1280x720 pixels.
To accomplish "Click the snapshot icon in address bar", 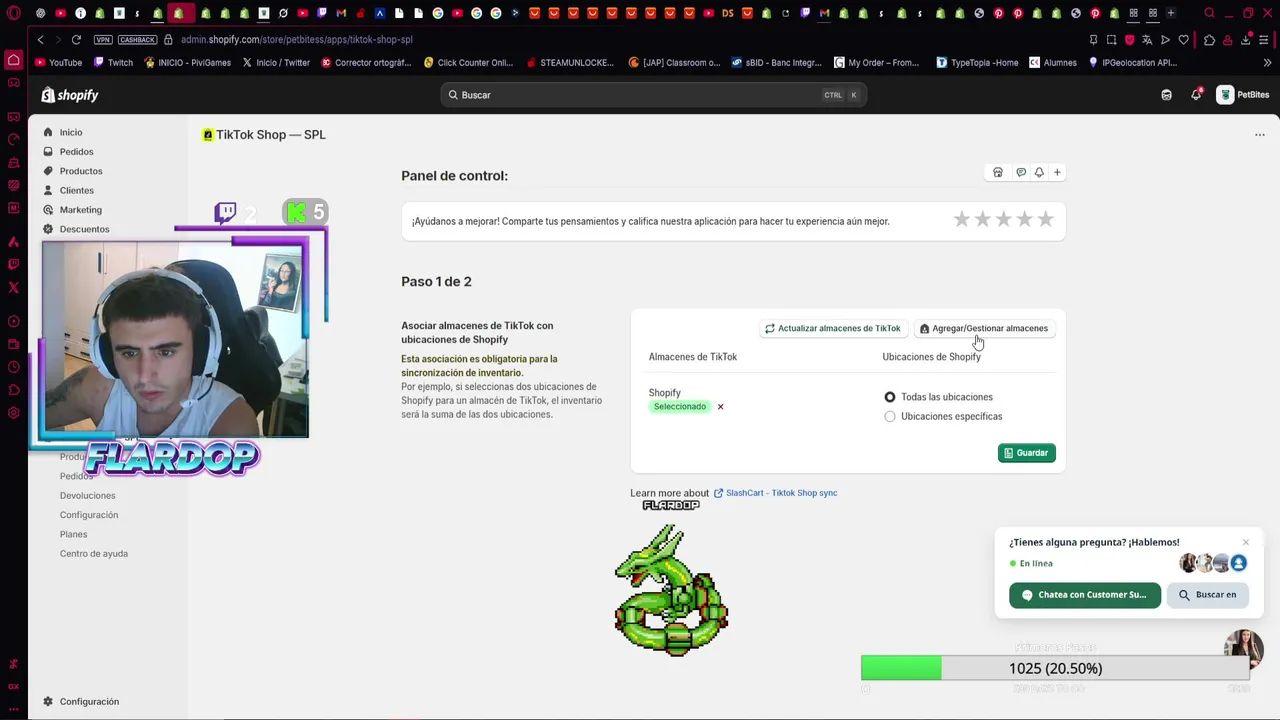I will tap(1111, 40).
